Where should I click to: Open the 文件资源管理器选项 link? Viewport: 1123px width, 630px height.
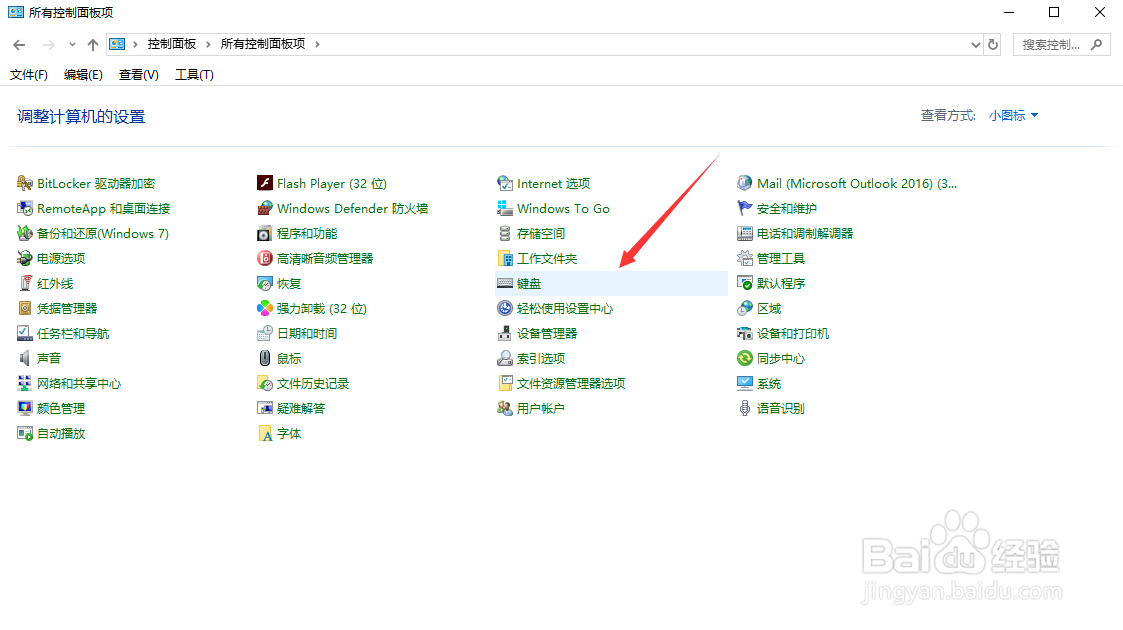(571, 384)
